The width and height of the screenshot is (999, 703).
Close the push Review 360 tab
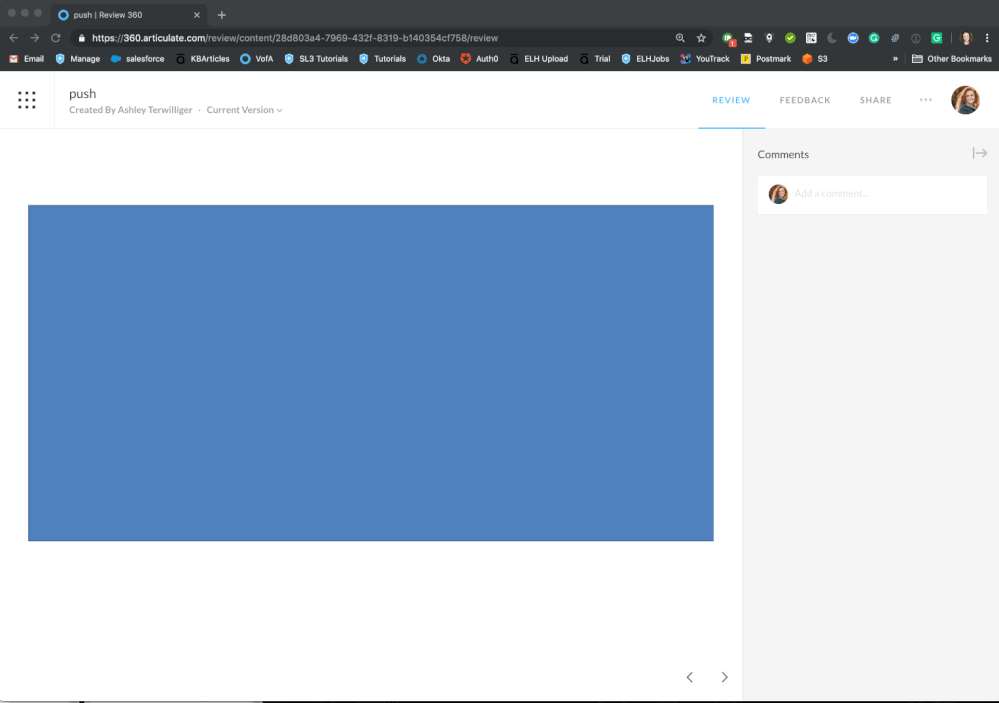pyautogui.click(x=196, y=15)
